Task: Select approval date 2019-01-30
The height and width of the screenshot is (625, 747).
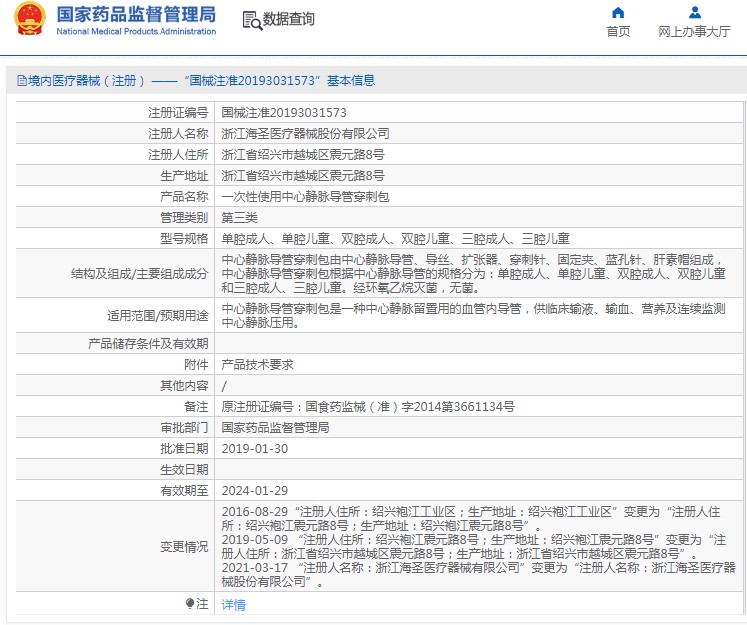Action: (x=255, y=449)
